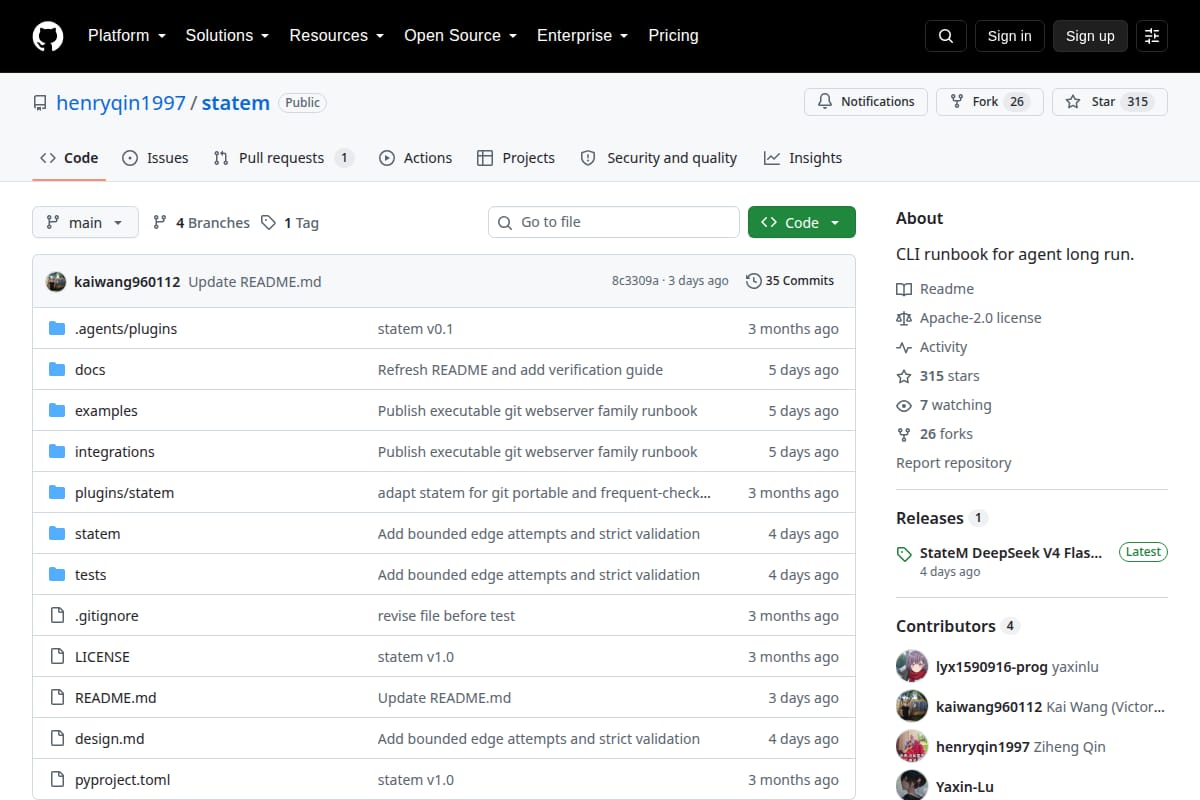Open the statem repository name link
This screenshot has height=800, width=1200.
236,103
